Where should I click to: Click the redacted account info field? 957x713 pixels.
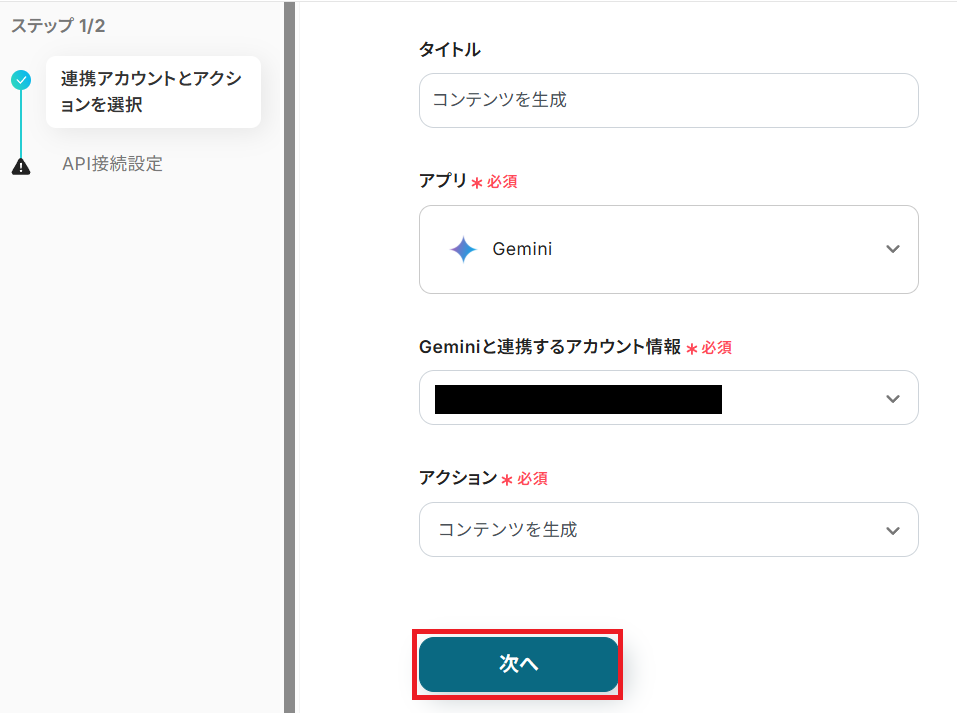coord(578,398)
